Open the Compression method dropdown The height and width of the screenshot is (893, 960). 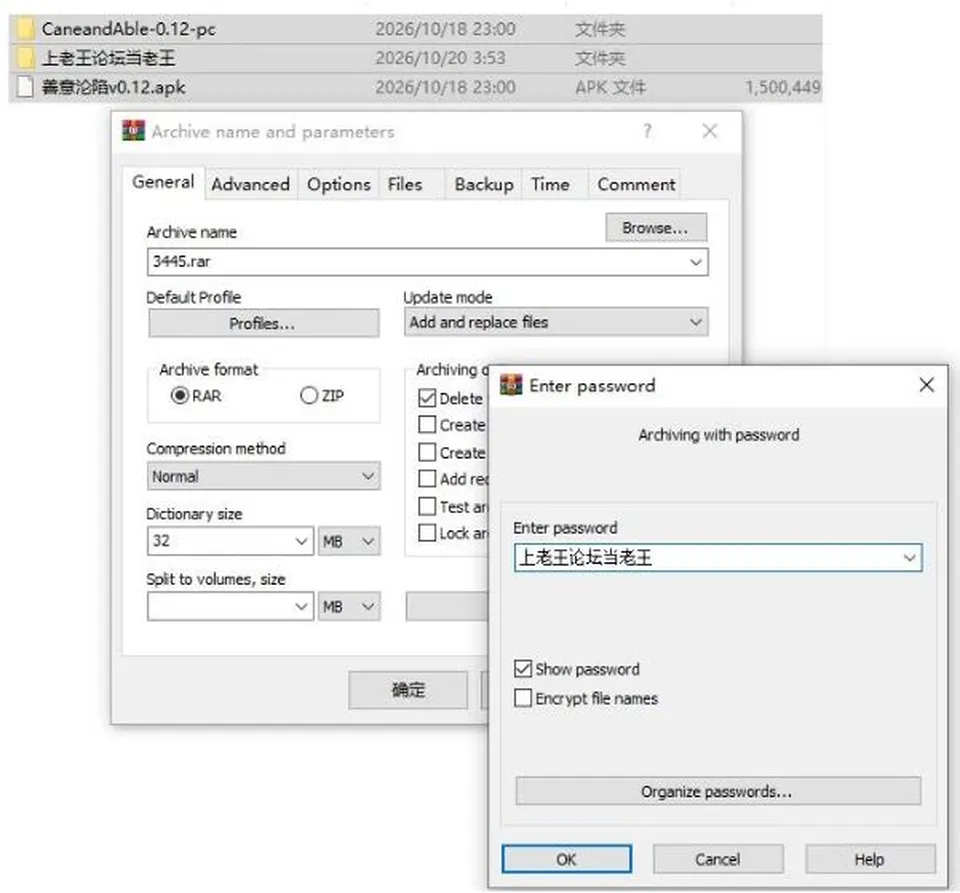click(x=368, y=476)
